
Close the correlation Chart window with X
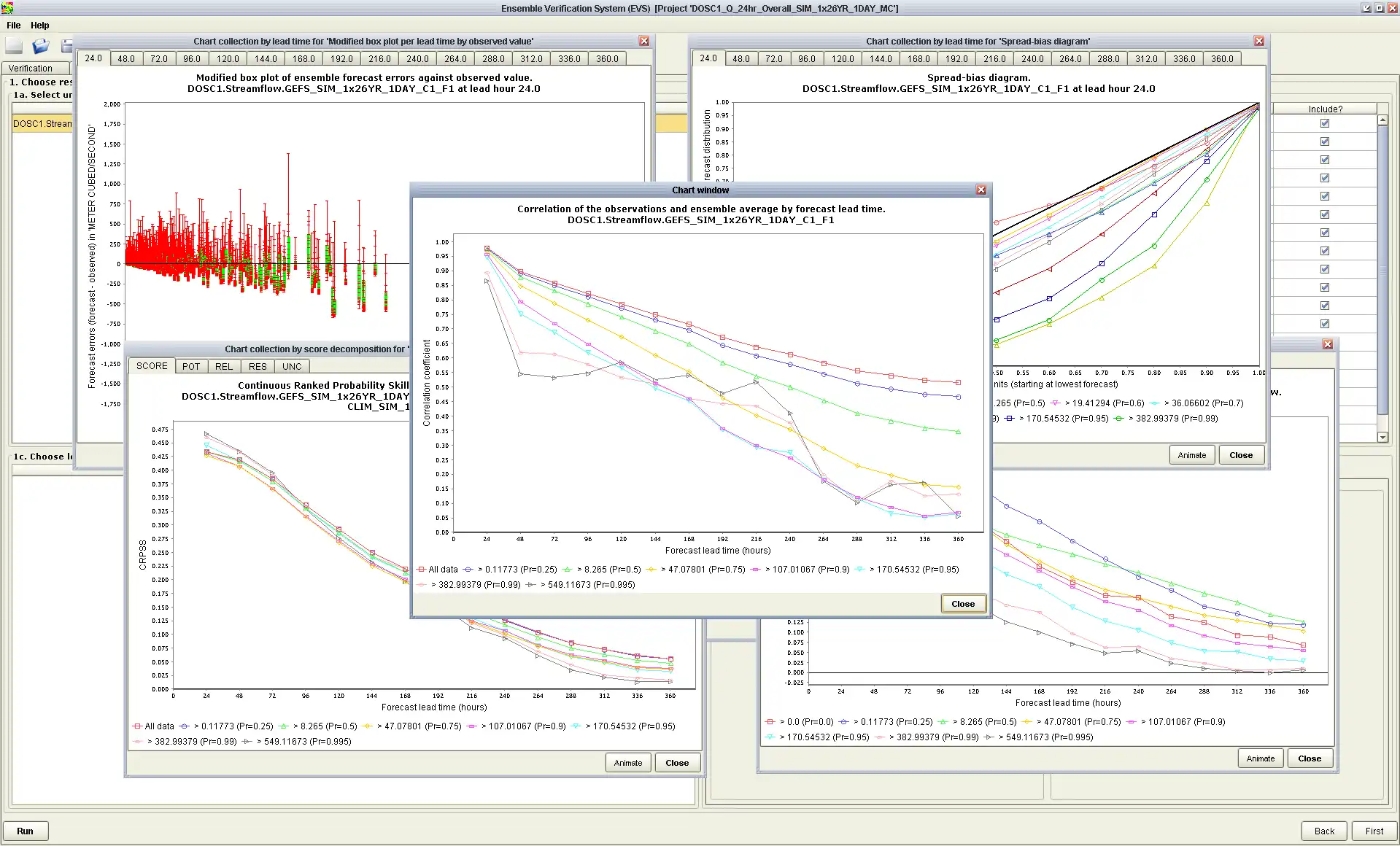click(981, 190)
